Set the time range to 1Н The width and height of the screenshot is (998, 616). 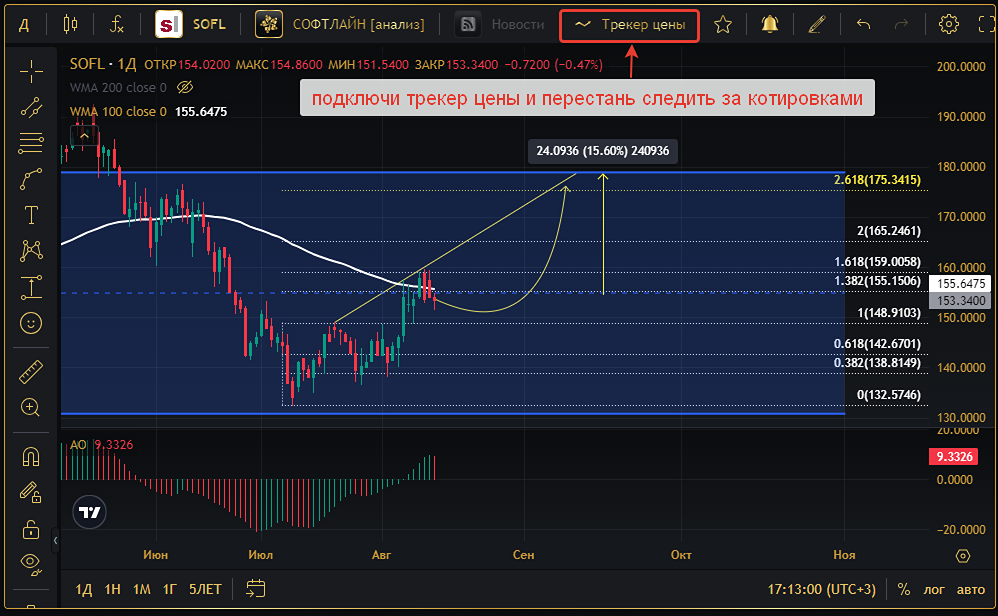click(x=112, y=589)
